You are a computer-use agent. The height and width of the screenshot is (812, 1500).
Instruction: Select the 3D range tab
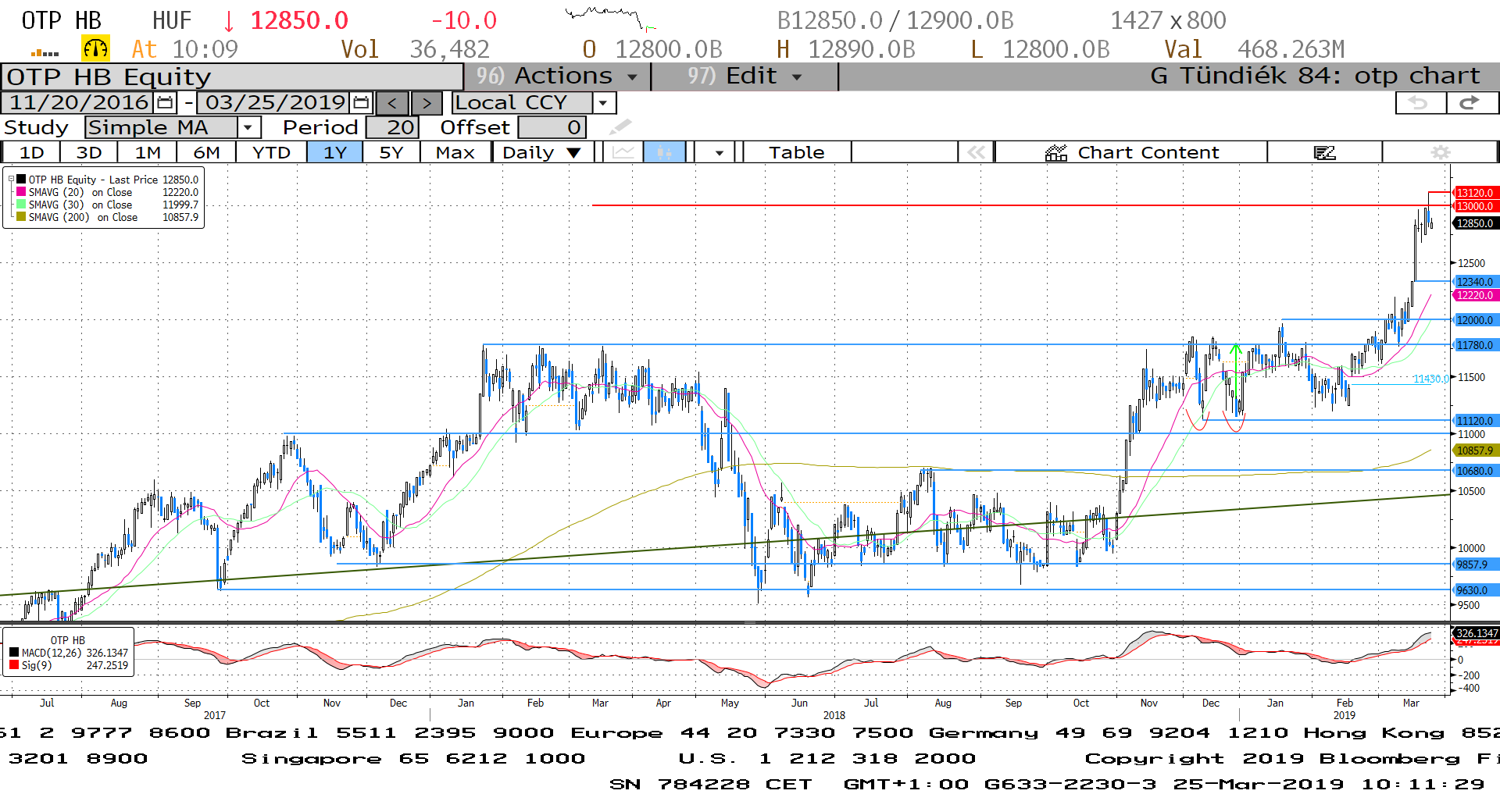(x=88, y=152)
